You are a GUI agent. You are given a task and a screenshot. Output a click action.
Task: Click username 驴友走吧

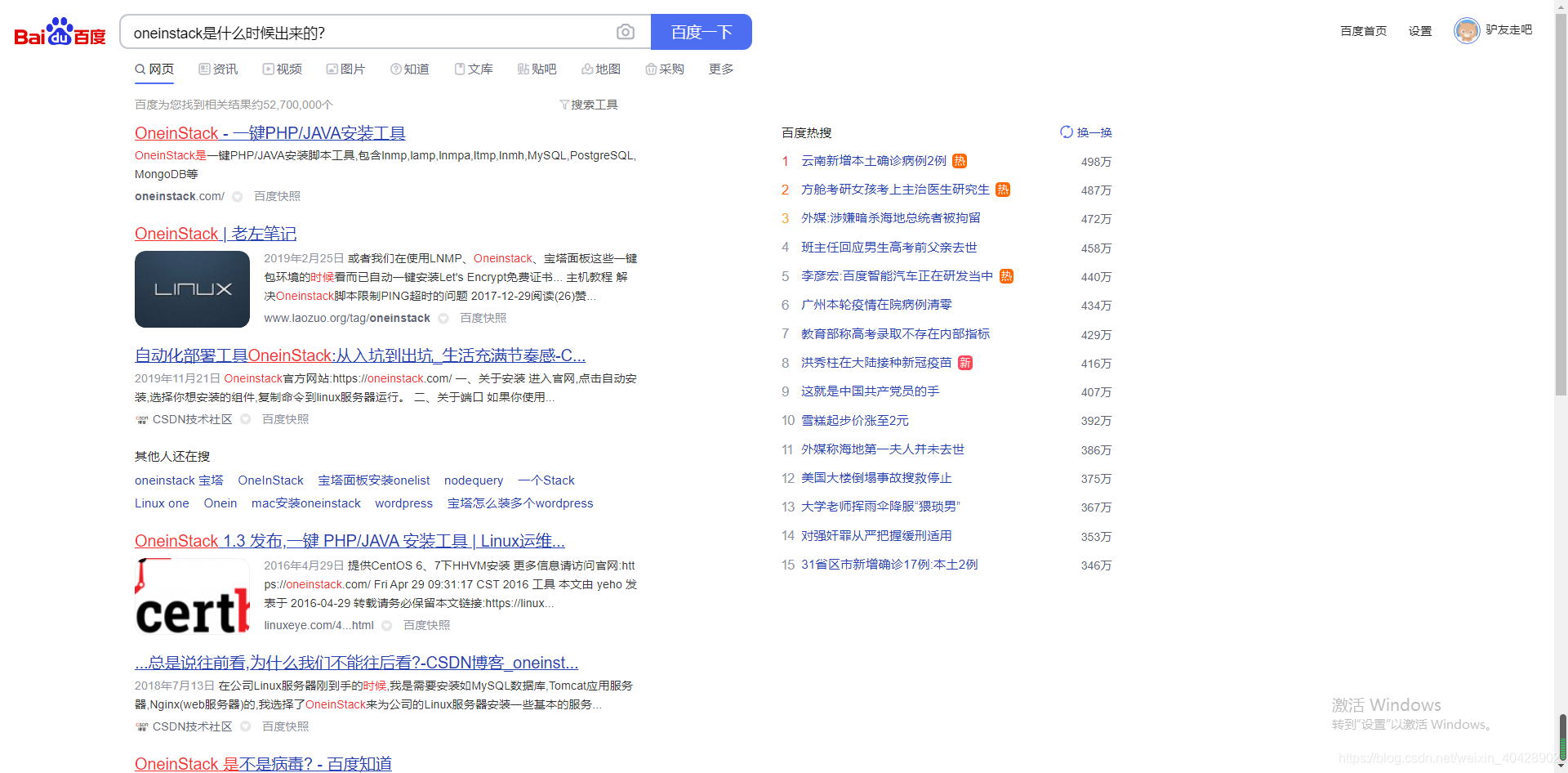click(x=1508, y=30)
